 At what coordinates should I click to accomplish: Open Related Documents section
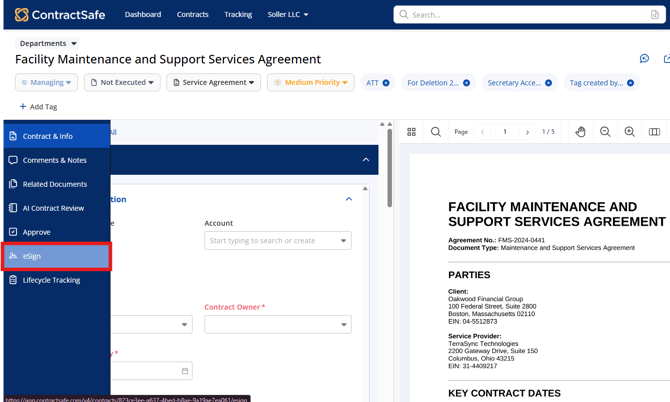tap(57, 184)
